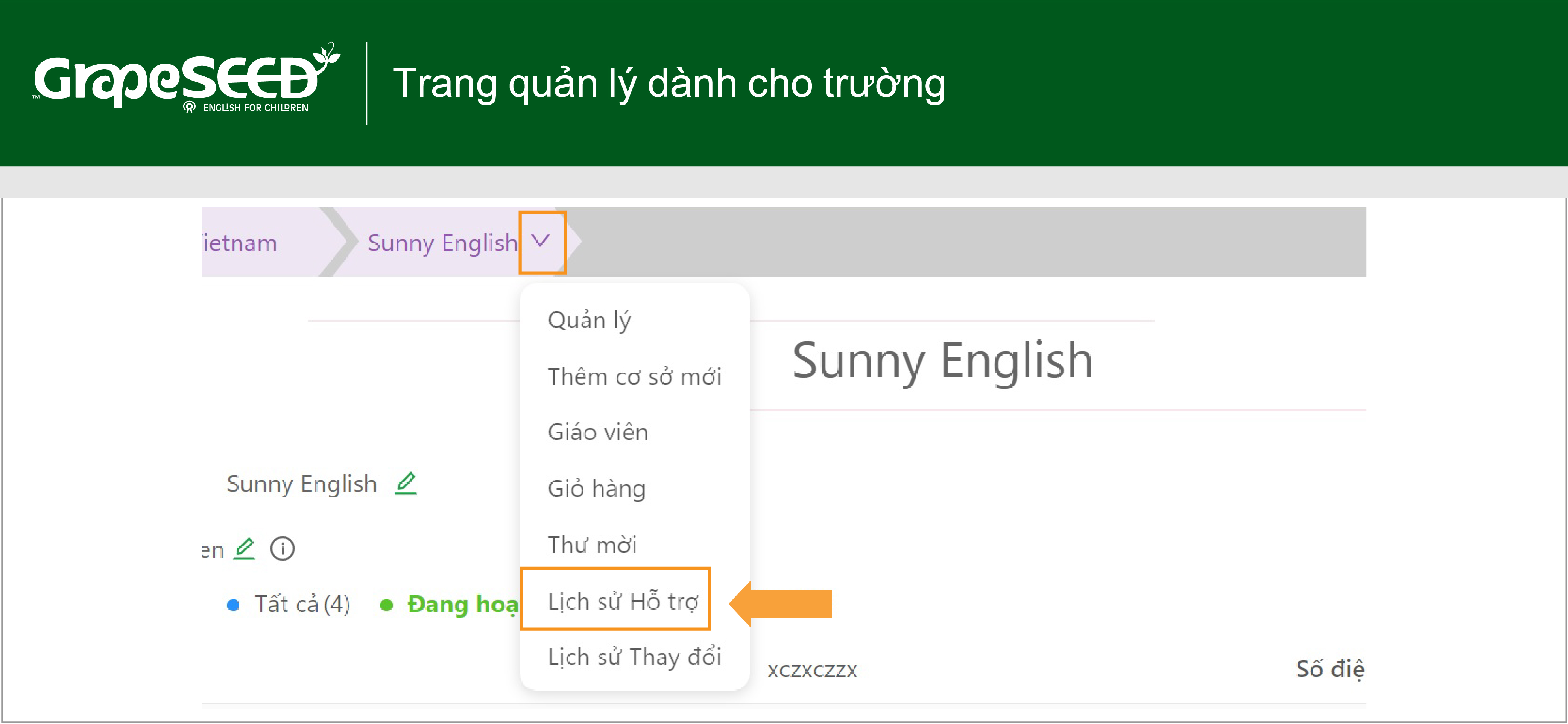Choose Thêm cơ sở mới menu entry

coord(634,376)
